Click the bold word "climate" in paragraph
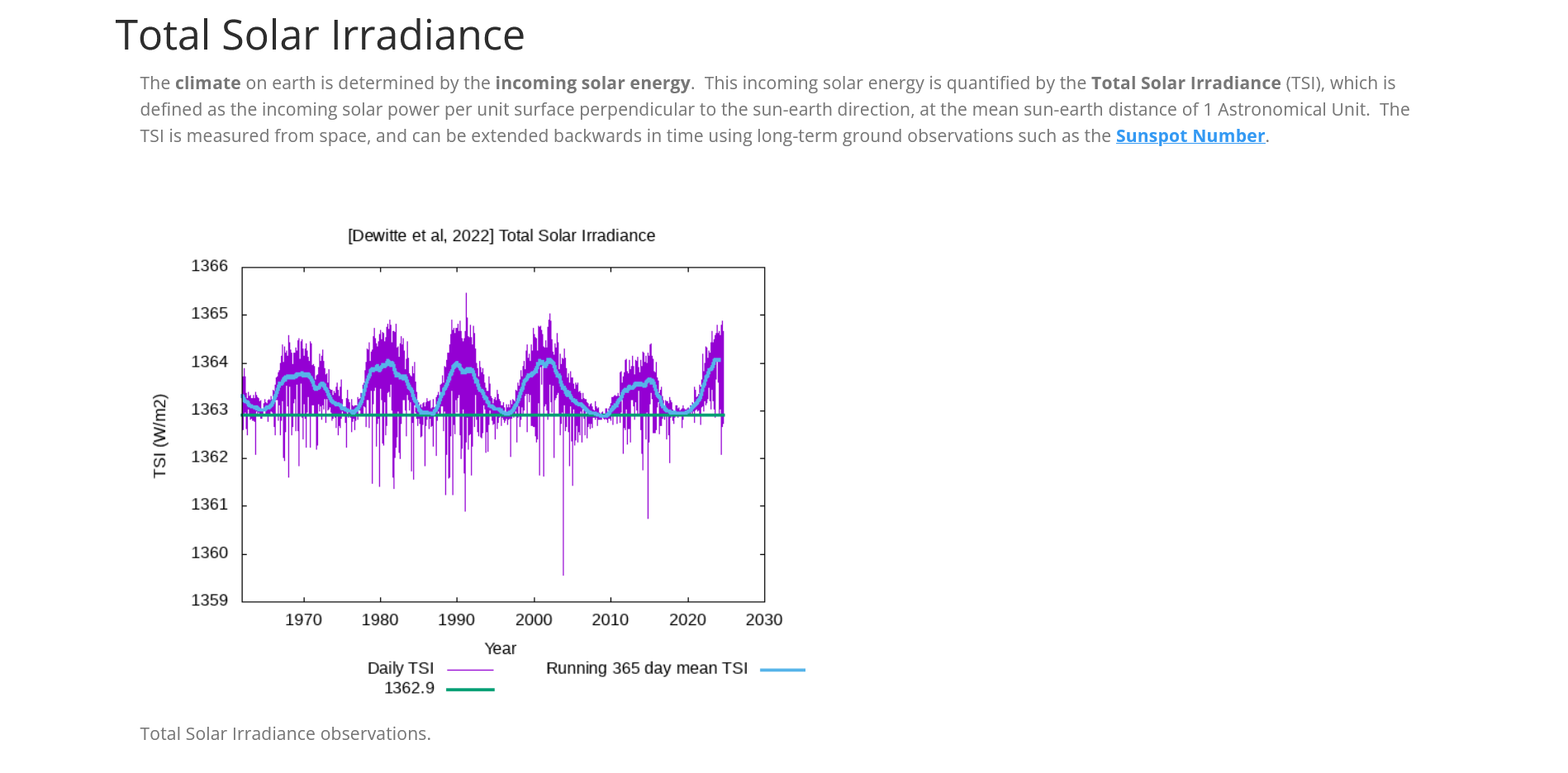 (207, 83)
